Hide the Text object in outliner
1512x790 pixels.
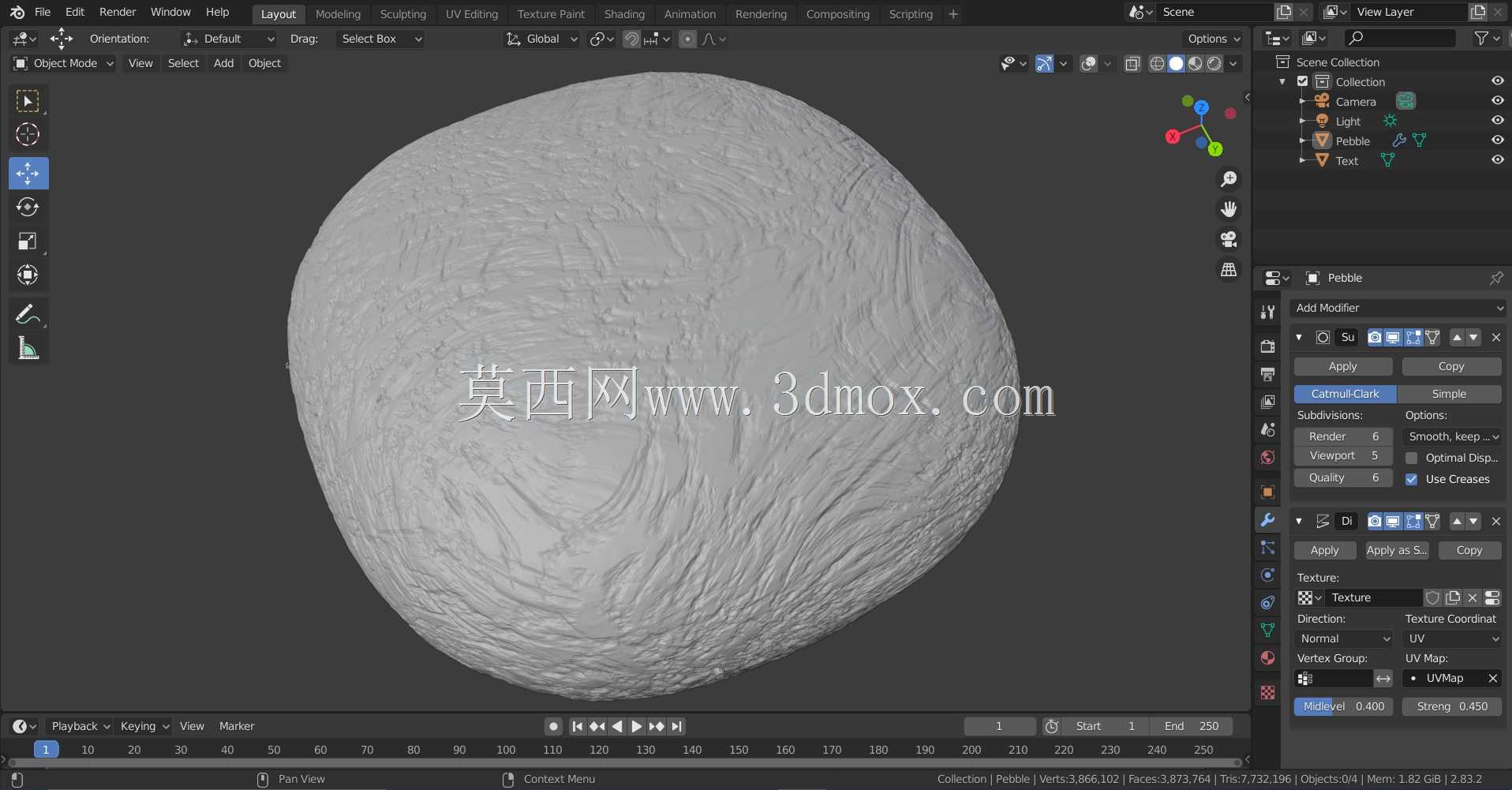pyautogui.click(x=1497, y=159)
